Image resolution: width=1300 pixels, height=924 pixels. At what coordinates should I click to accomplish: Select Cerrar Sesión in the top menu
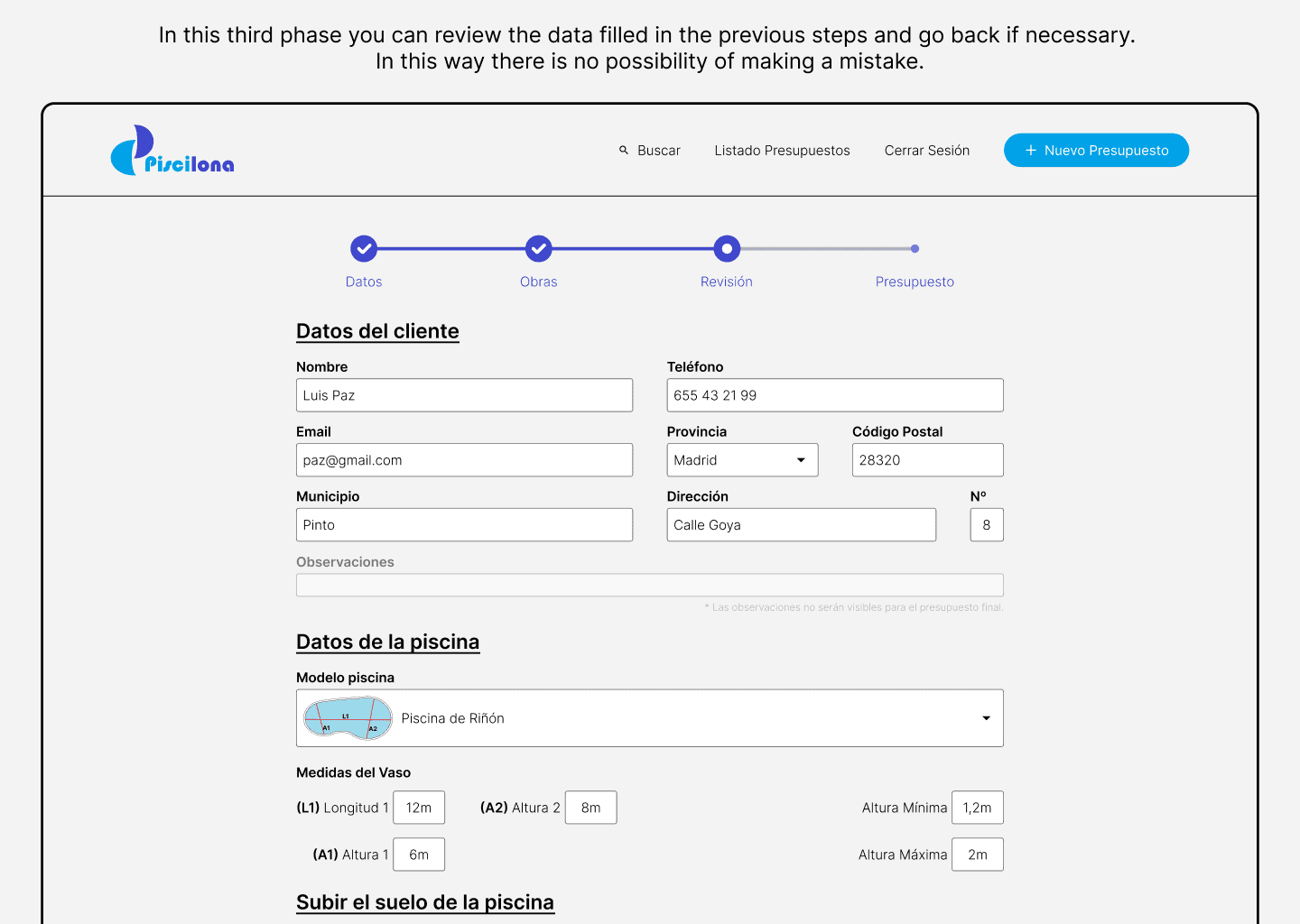click(x=926, y=150)
